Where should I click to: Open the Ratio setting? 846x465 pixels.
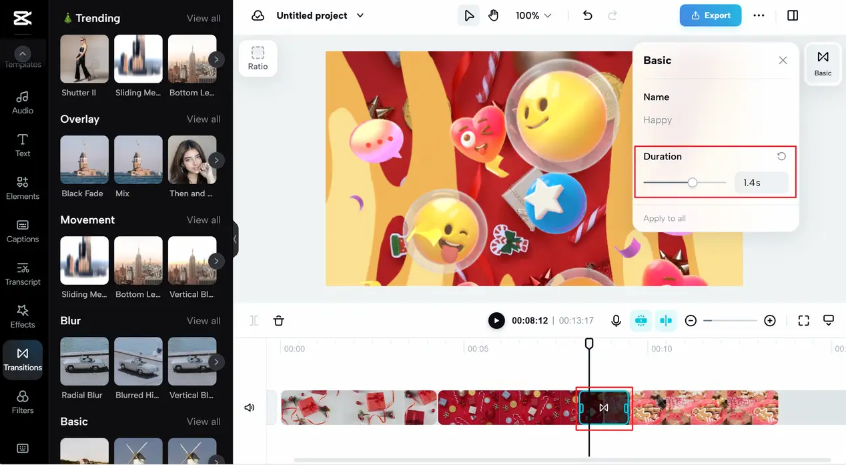pos(258,58)
